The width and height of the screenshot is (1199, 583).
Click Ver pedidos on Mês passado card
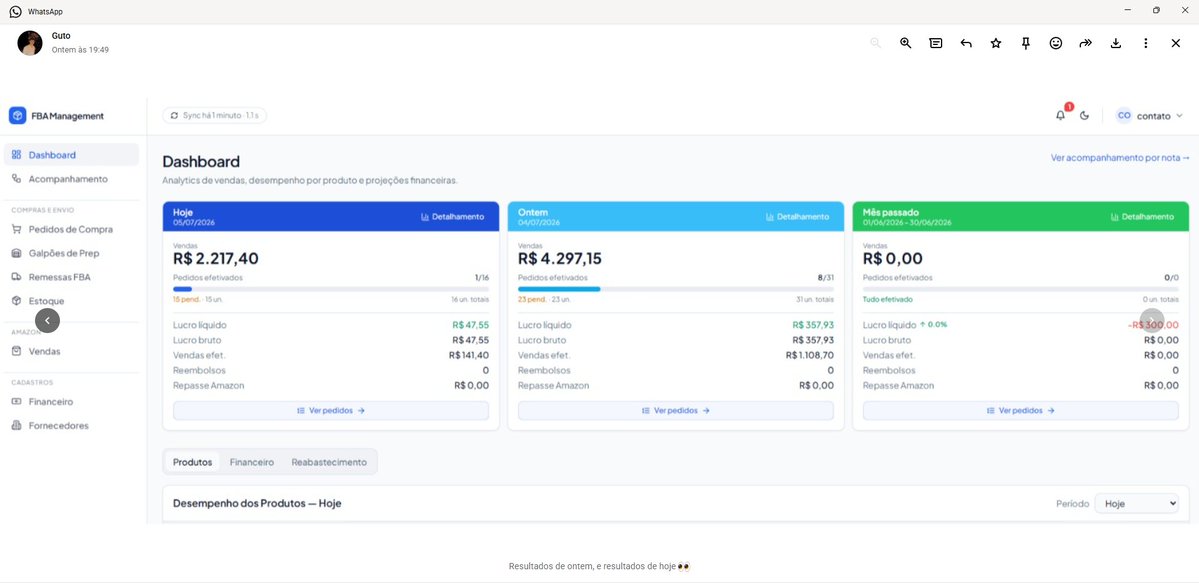click(1021, 411)
